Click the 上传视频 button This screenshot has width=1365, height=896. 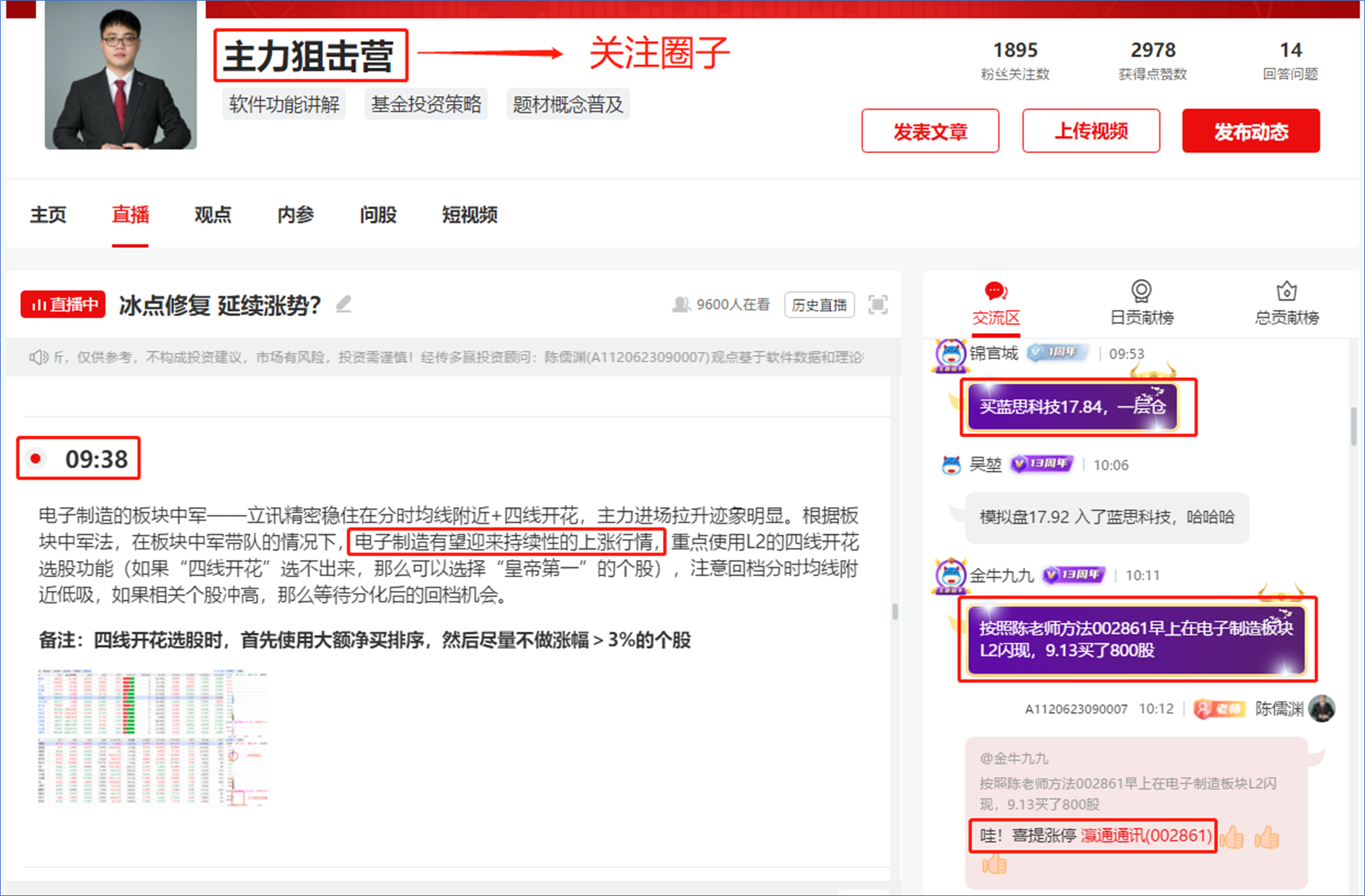(x=1091, y=131)
